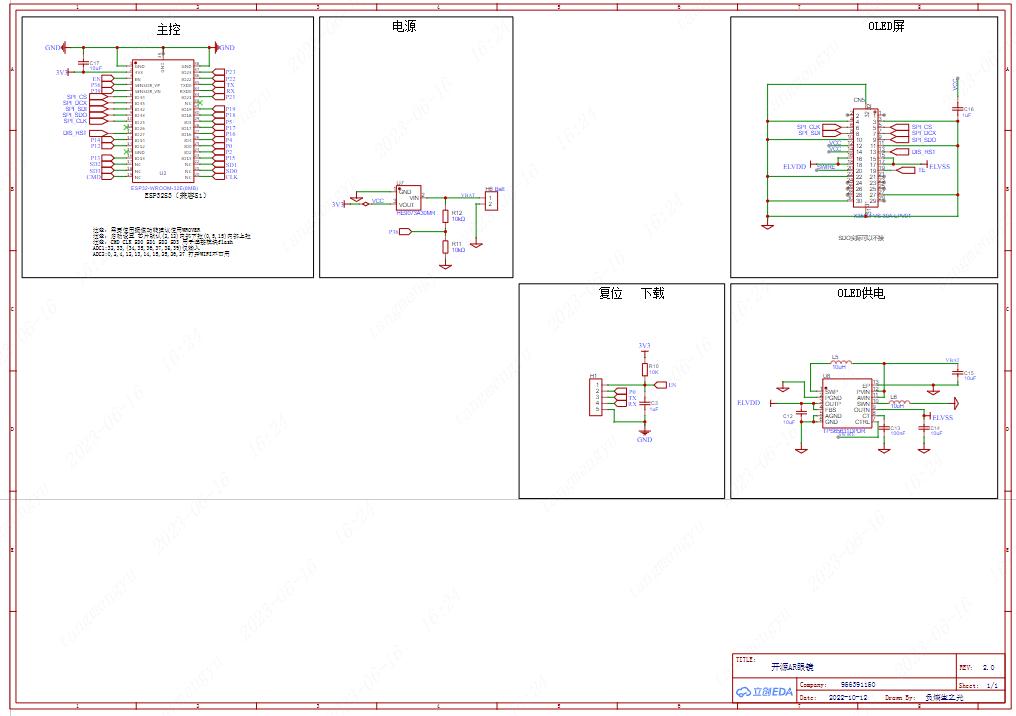Select resistor R10 below the 3V3 label
This screenshot has width=1016, height=716.
[x=645, y=369]
